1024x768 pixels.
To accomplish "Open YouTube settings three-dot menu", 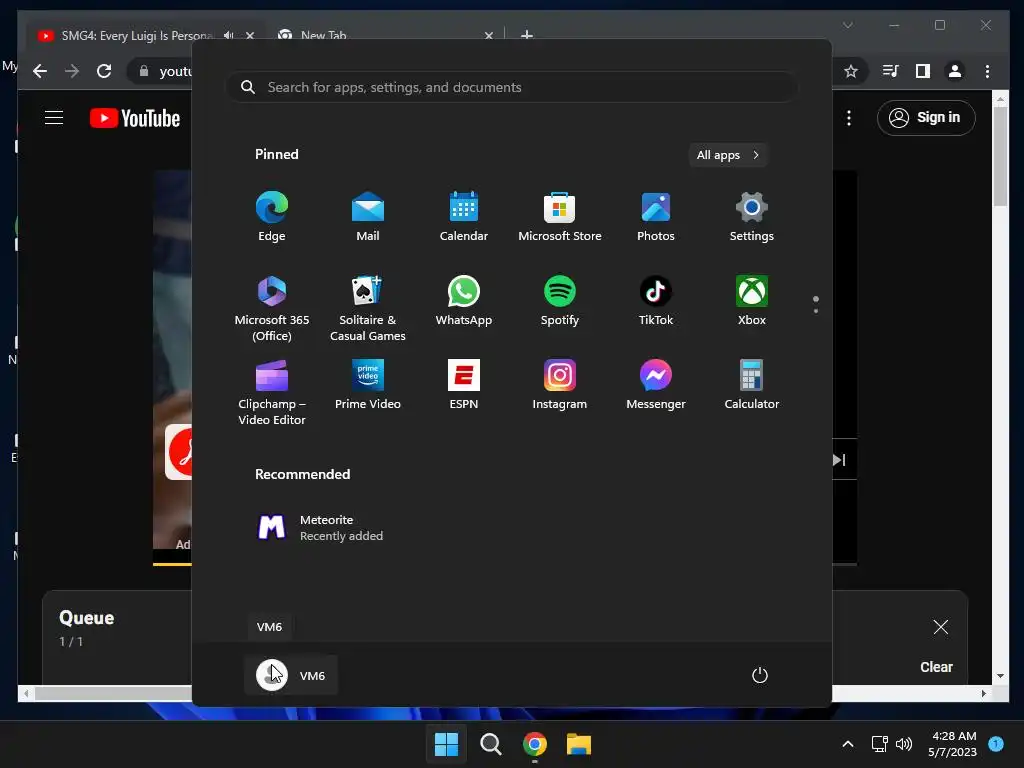I will pyautogui.click(x=848, y=118).
